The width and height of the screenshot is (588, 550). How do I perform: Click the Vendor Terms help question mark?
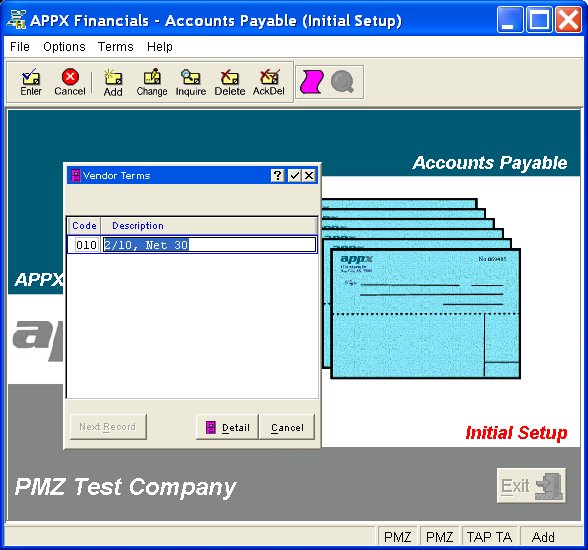pyautogui.click(x=278, y=175)
